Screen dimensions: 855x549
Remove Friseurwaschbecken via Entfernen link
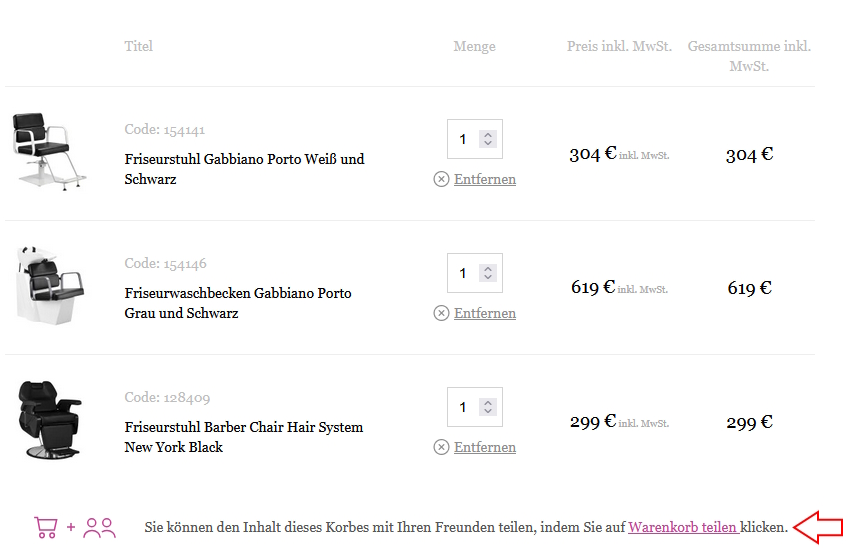click(485, 313)
